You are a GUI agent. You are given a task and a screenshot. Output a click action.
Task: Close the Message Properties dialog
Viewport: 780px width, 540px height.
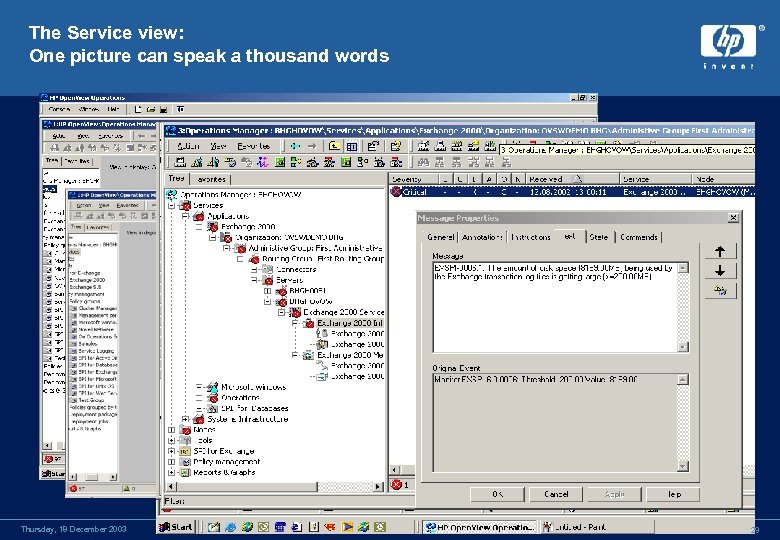point(733,218)
